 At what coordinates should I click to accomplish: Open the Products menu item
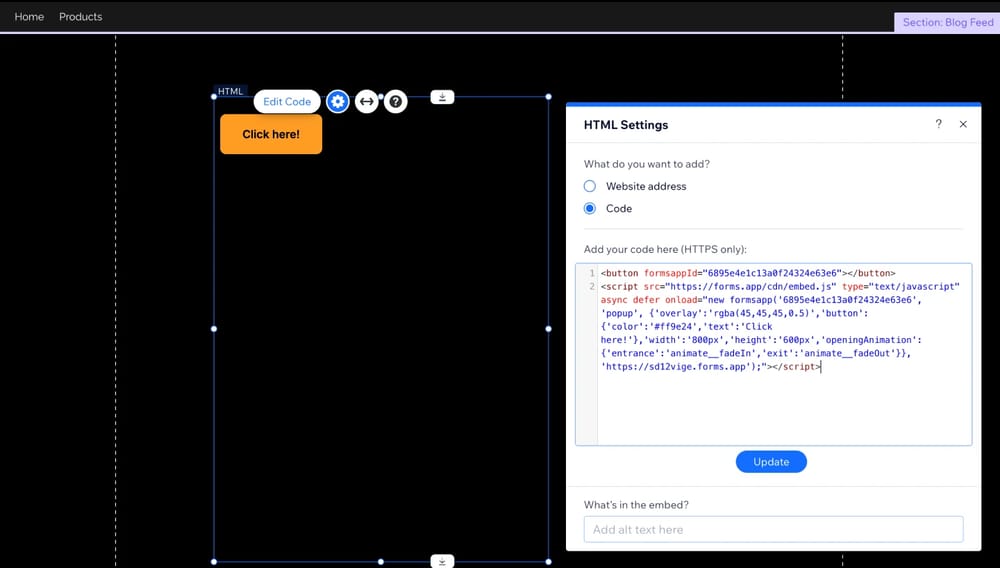click(80, 17)
